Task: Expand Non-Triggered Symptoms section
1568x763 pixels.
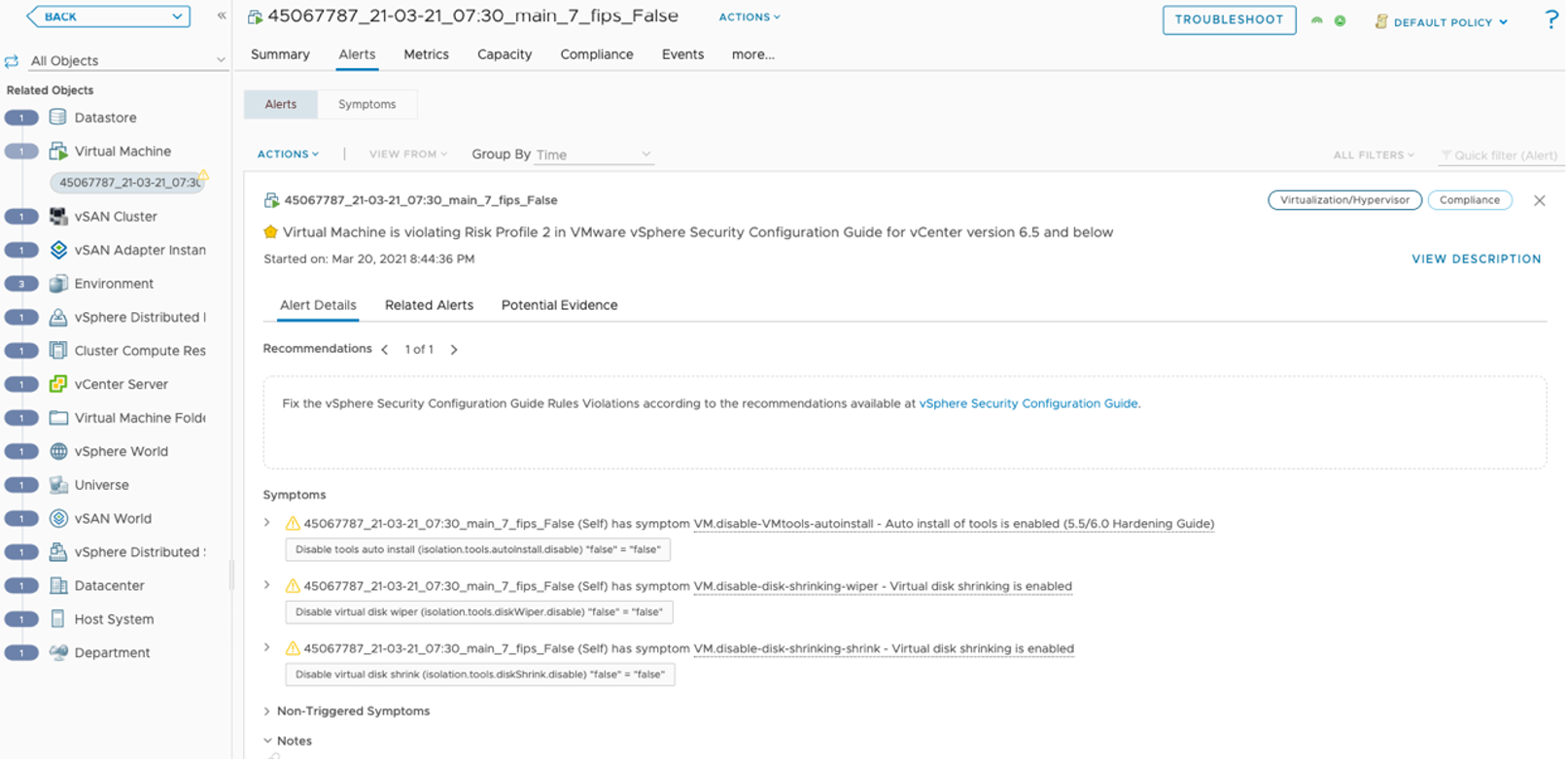Action: (267, 711)
